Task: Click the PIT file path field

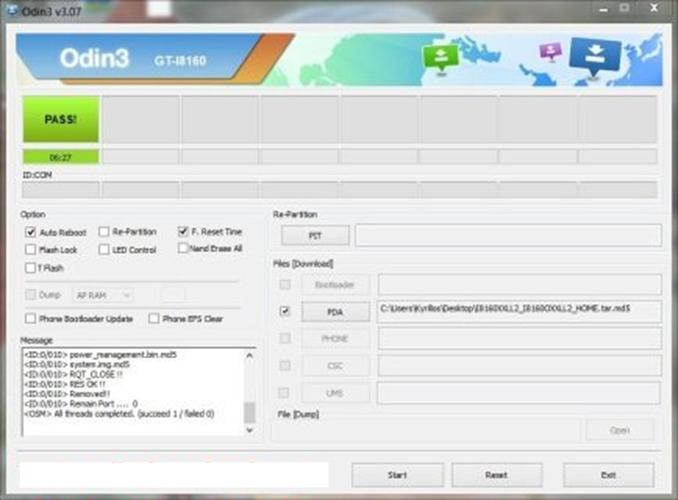Action: 508,235
